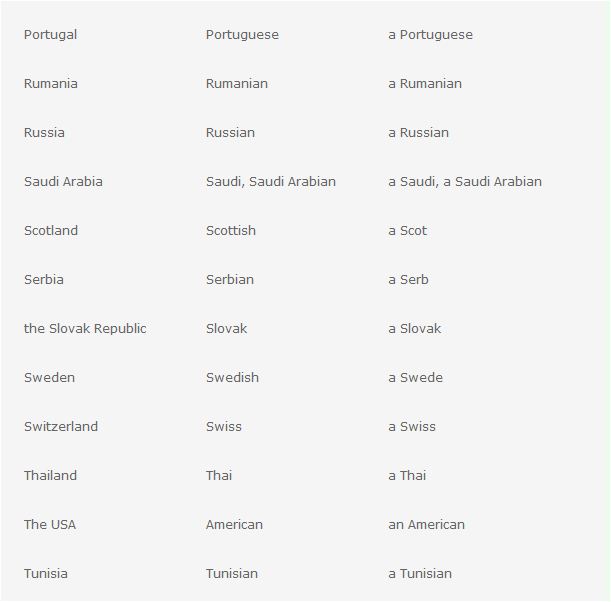Image resolution: width=611 pixels, height=602 pixels.
Task: Select the text "a Rumanian"
Action: point(425,84)
